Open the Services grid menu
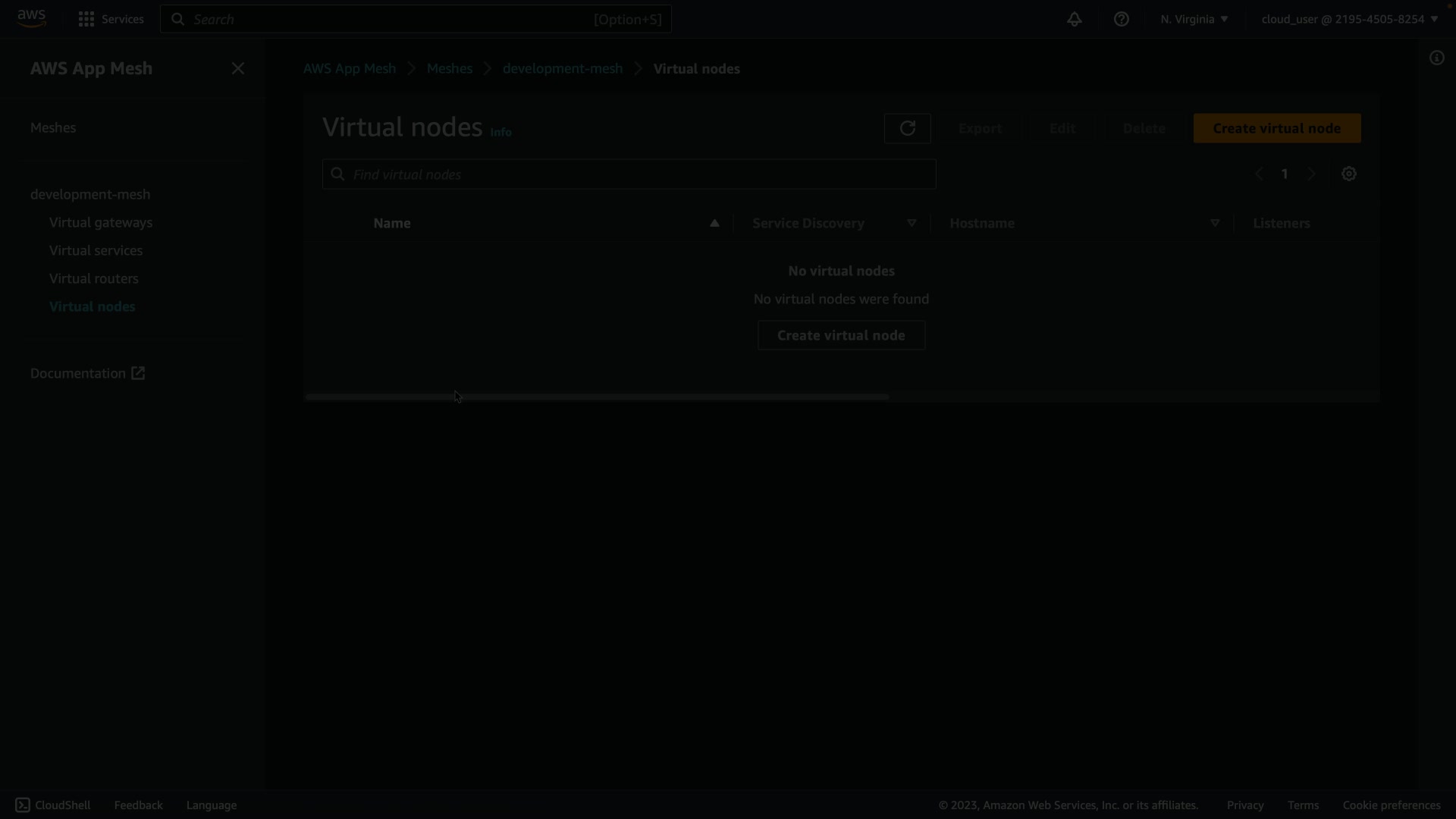 click(x=86, y=19)
